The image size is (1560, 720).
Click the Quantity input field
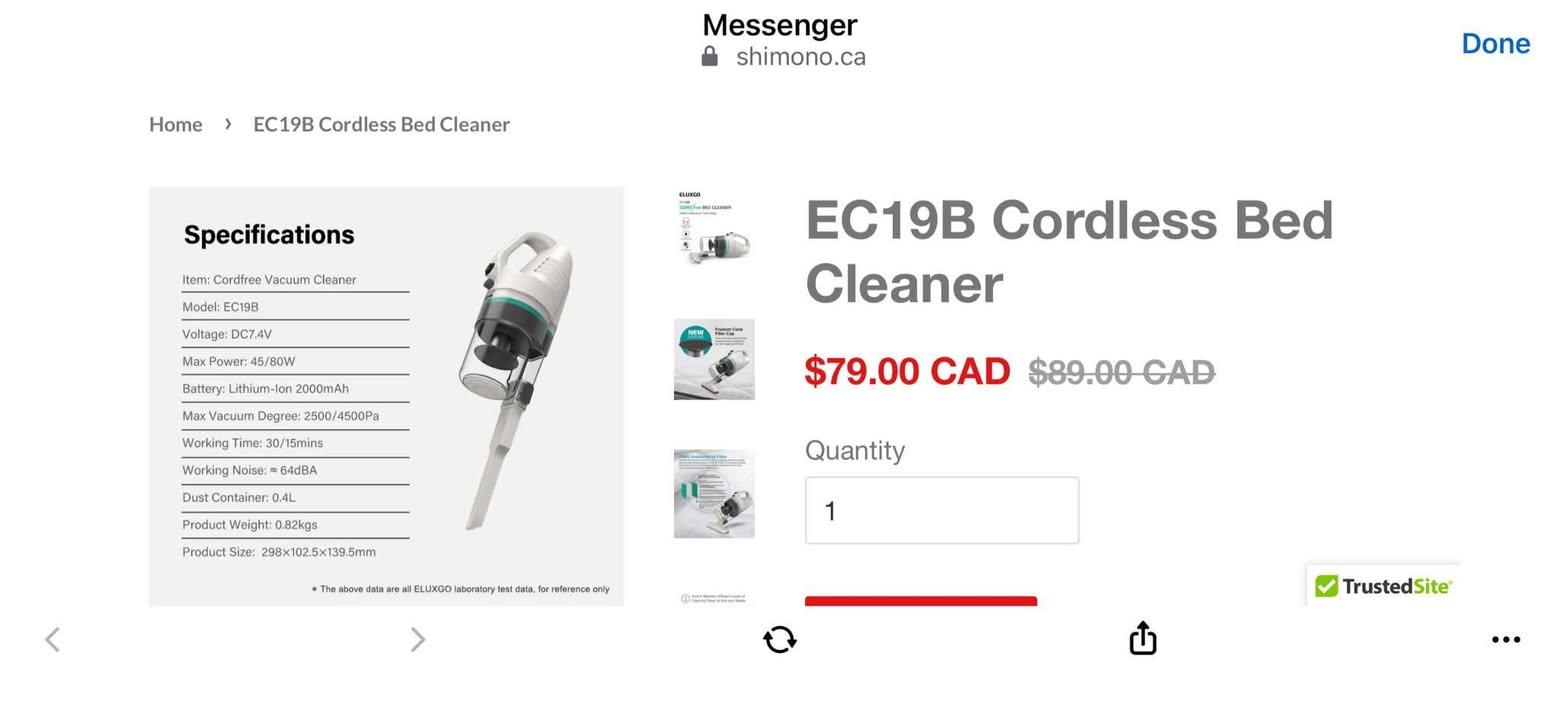point(941,511)
